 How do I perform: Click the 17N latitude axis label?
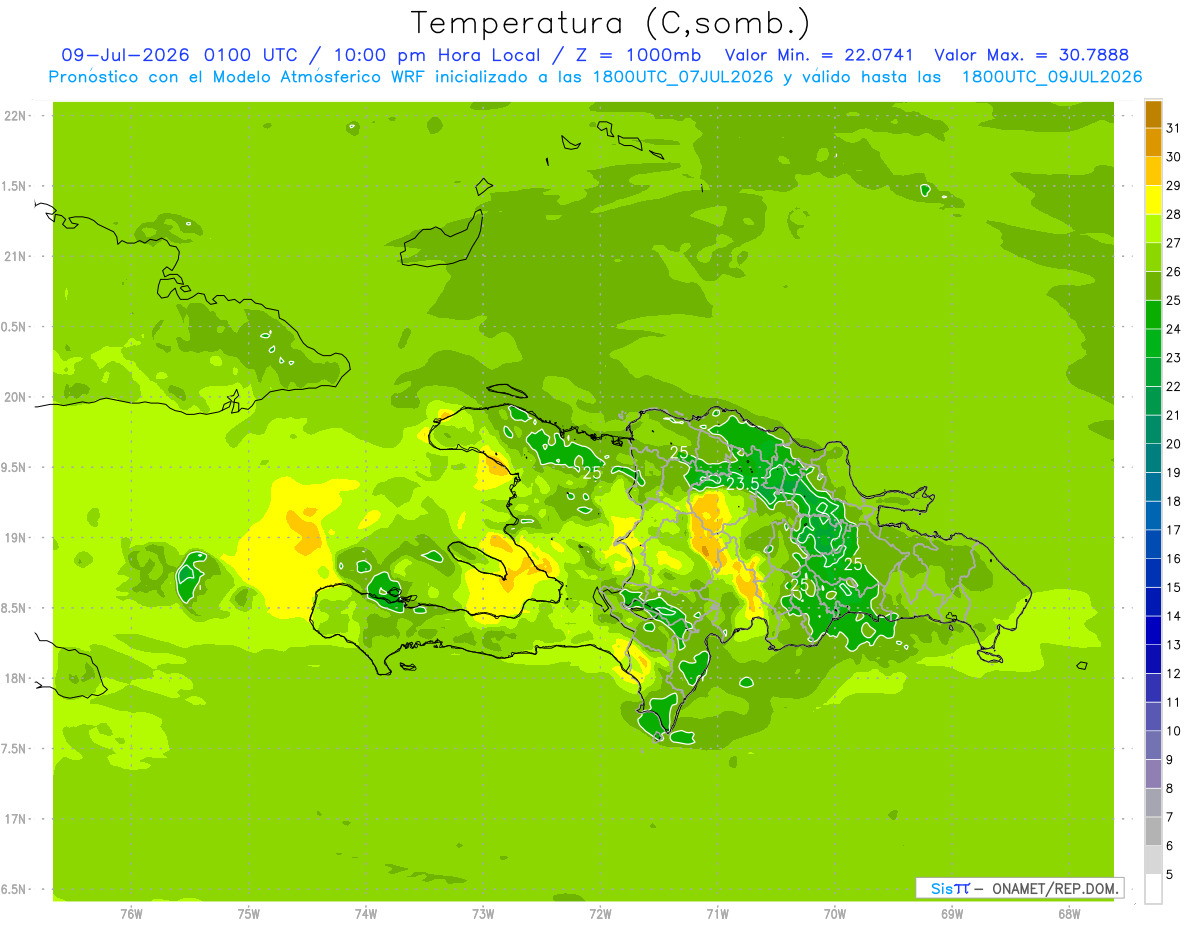[17, 819]
